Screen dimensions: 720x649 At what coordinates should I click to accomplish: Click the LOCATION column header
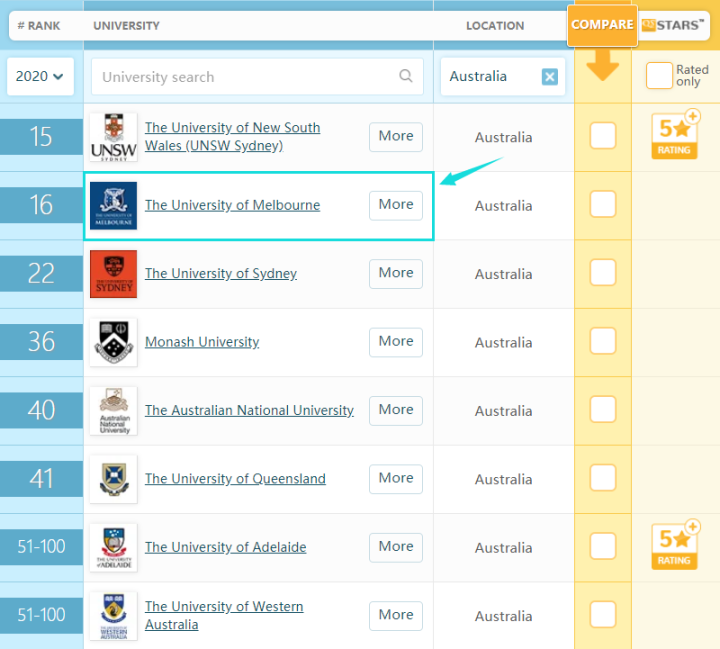(495, 26)
